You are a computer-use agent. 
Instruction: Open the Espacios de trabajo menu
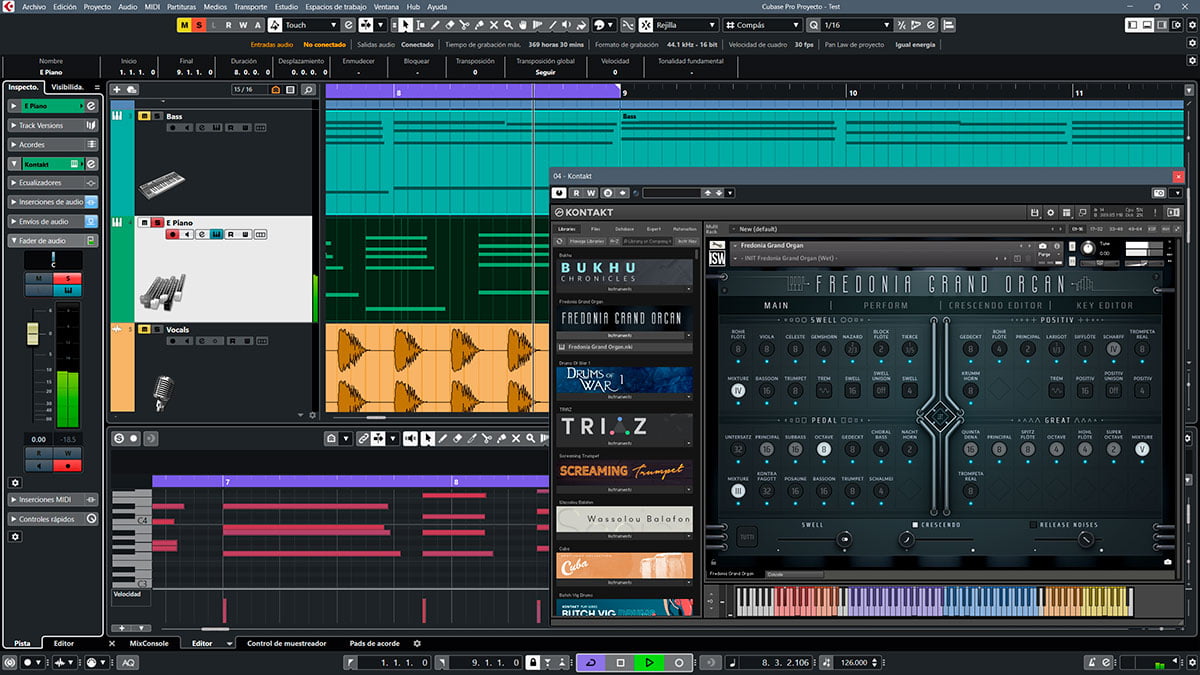point(336,6)
